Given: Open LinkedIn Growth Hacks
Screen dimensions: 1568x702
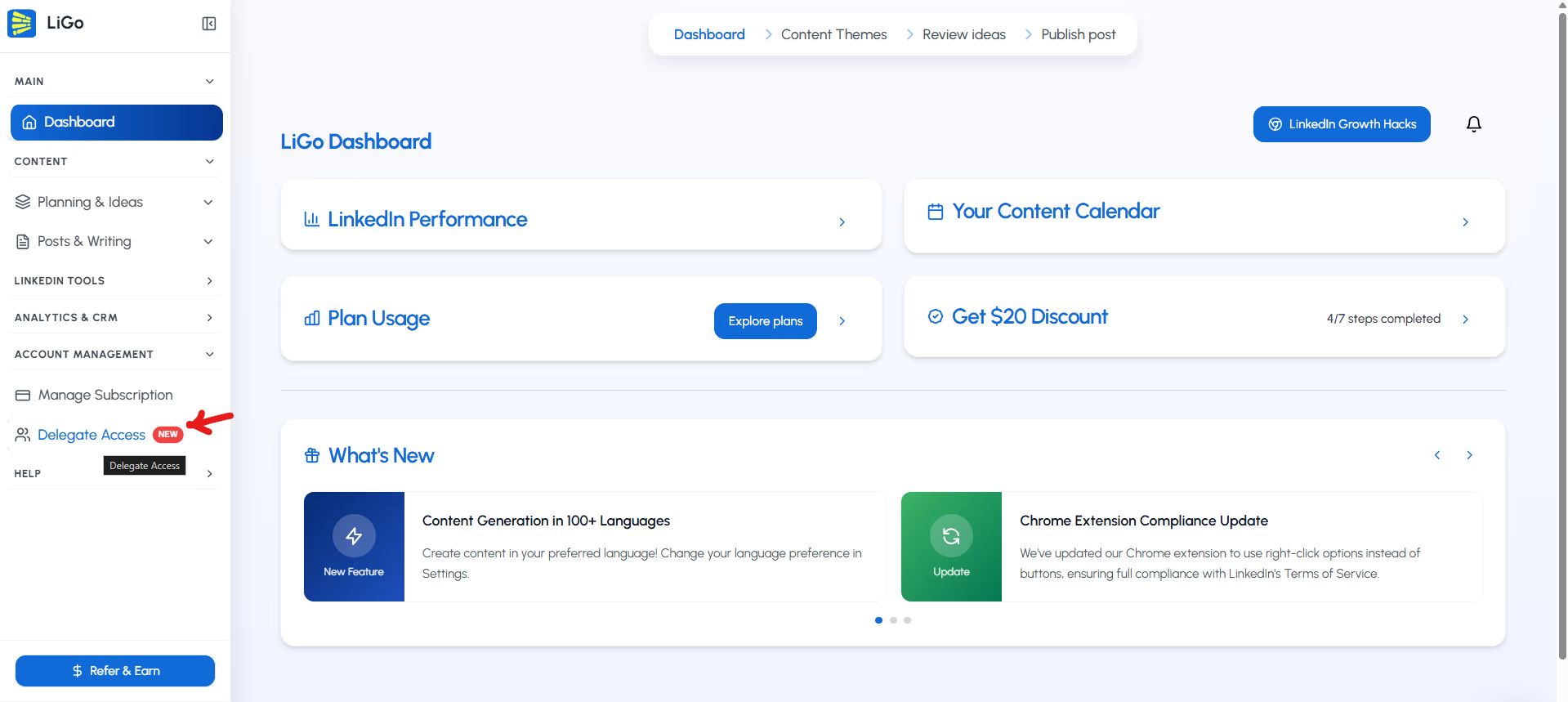Looking at the screenshot, I should click(x=1341, y=124).
